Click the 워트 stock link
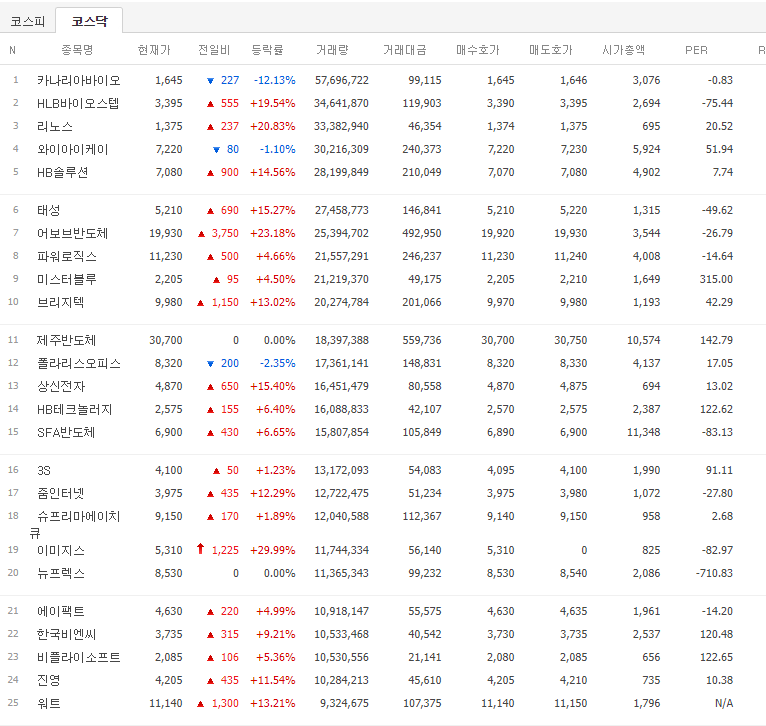 (48, 703)
